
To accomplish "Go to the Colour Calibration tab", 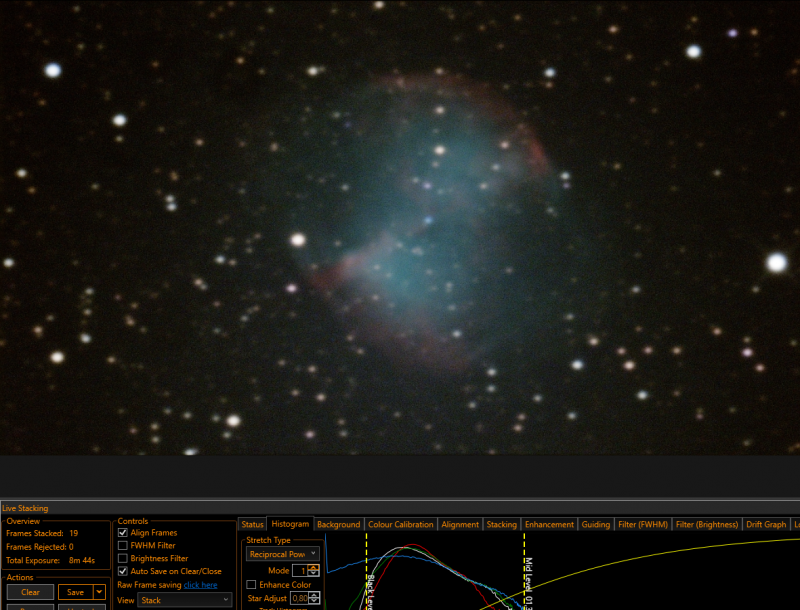I will [401, 524].
